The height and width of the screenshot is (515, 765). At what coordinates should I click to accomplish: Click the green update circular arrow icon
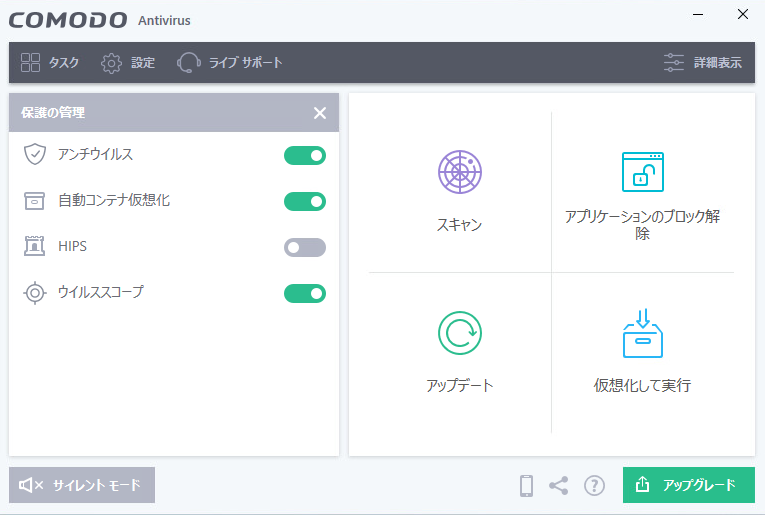(460, 333)
